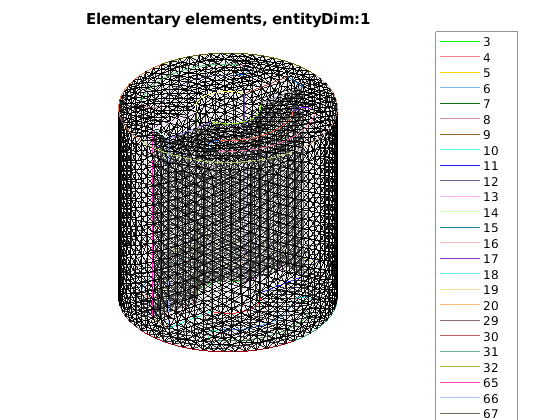The height and width of the screenshot is (420, 560).
Task: Select the olive legend line for entity 32
Action: point(460,367)
